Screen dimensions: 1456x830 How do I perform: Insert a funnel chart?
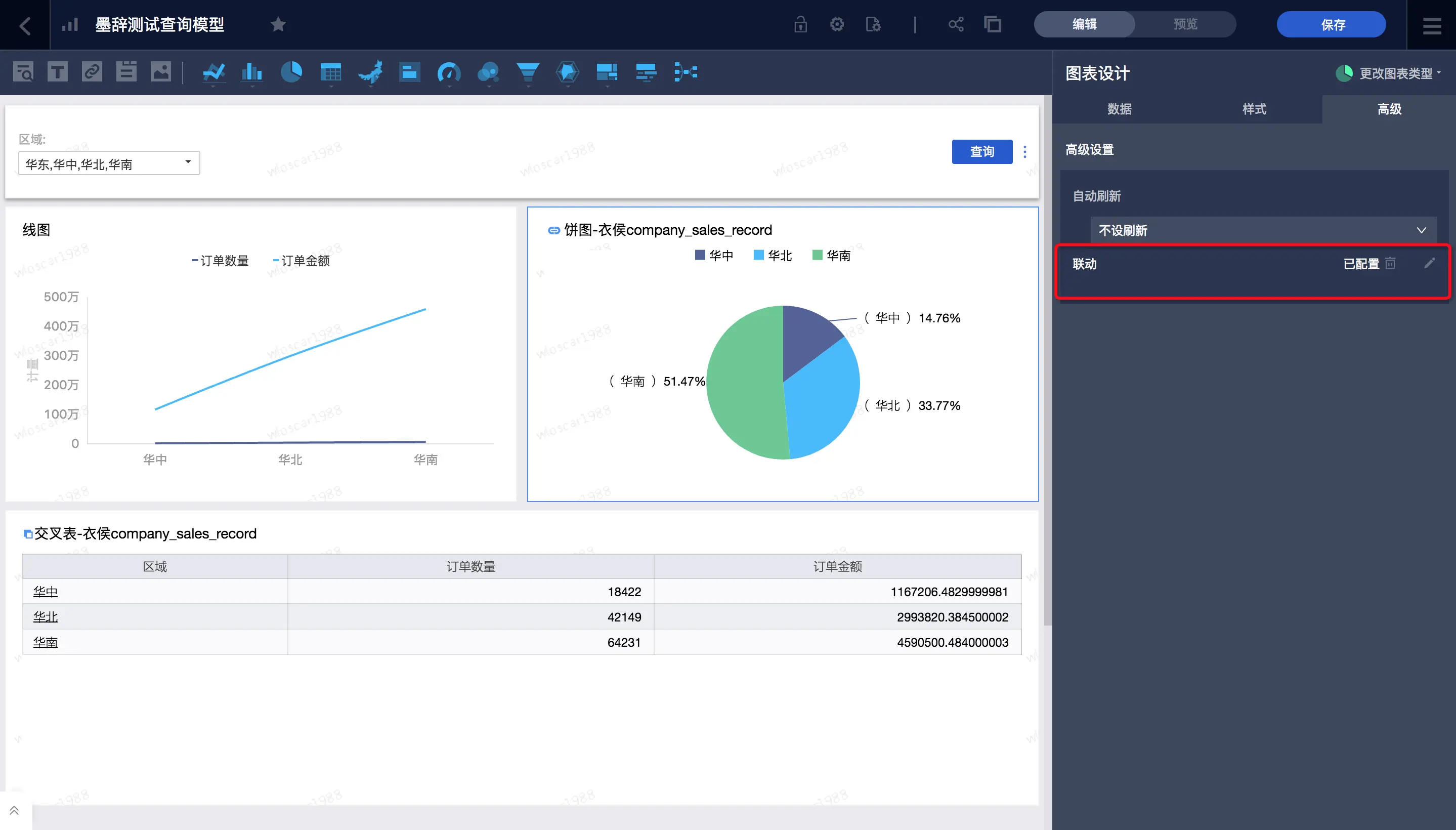pyautogui.click(x=528, y=72)
